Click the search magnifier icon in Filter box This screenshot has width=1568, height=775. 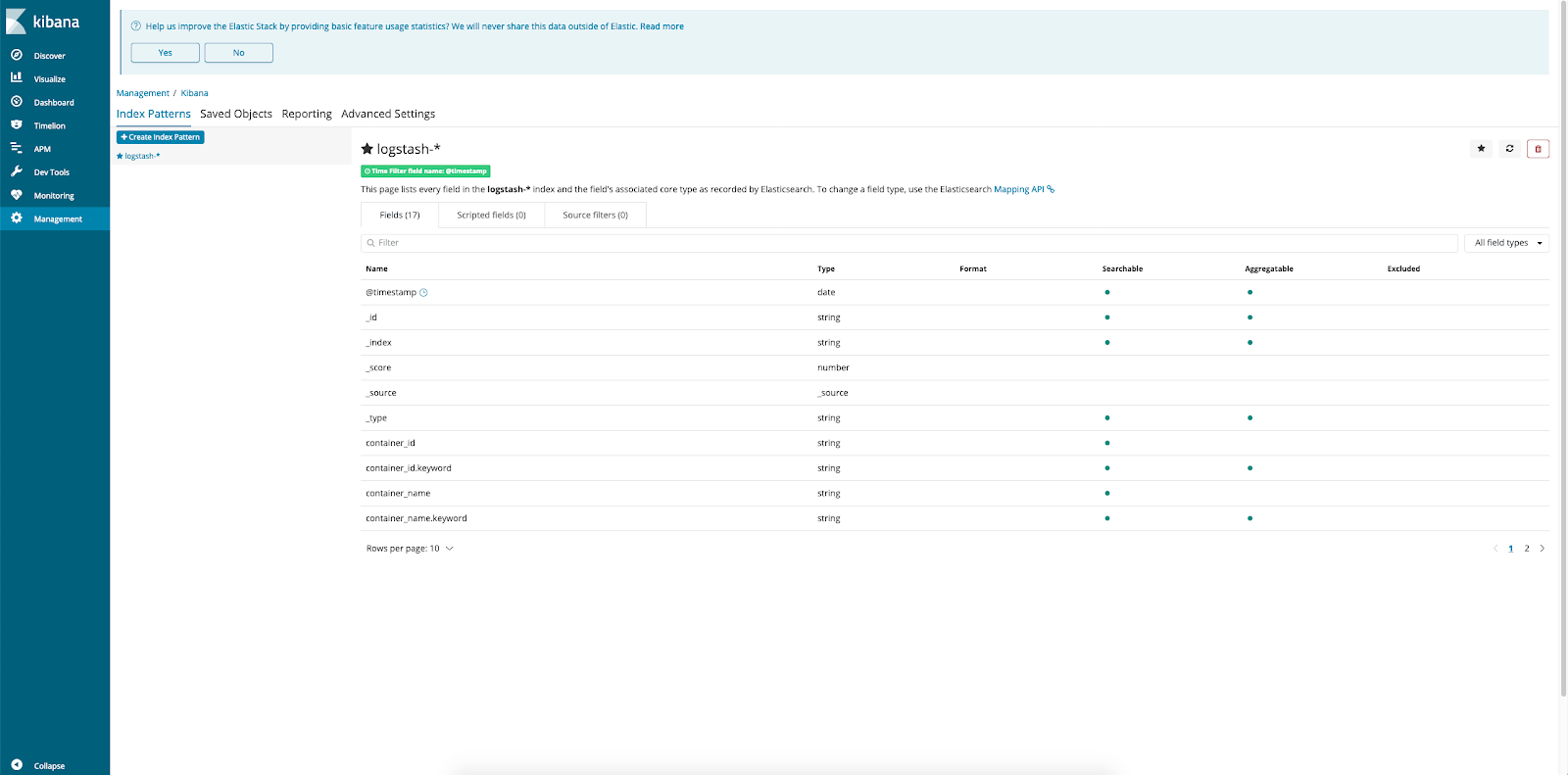(x=371, y=243)
